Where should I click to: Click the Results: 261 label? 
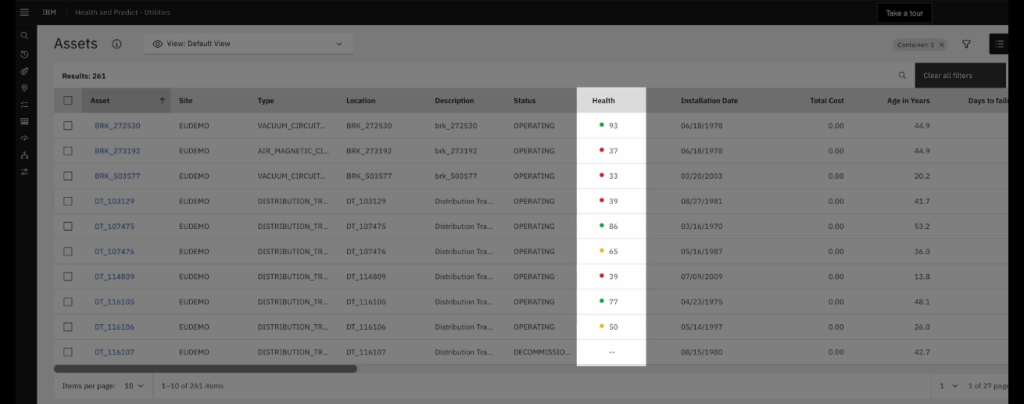coord(84,76)
